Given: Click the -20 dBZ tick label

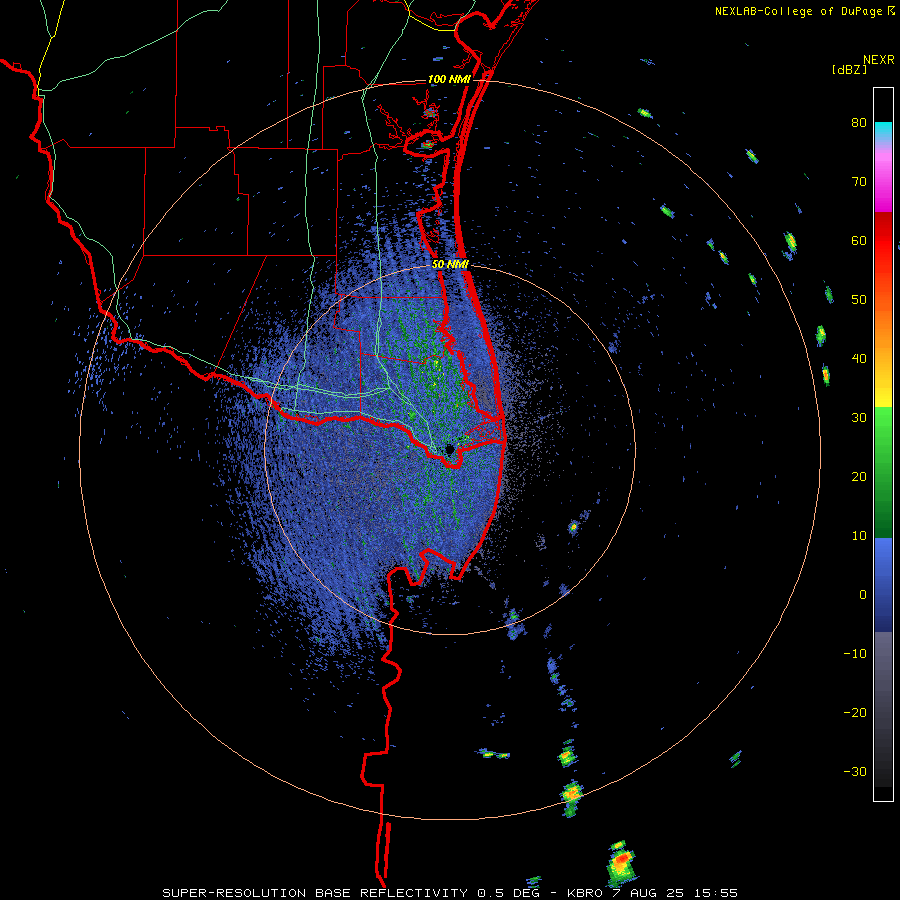Looking at the screenshot, I should coord(855,713).
